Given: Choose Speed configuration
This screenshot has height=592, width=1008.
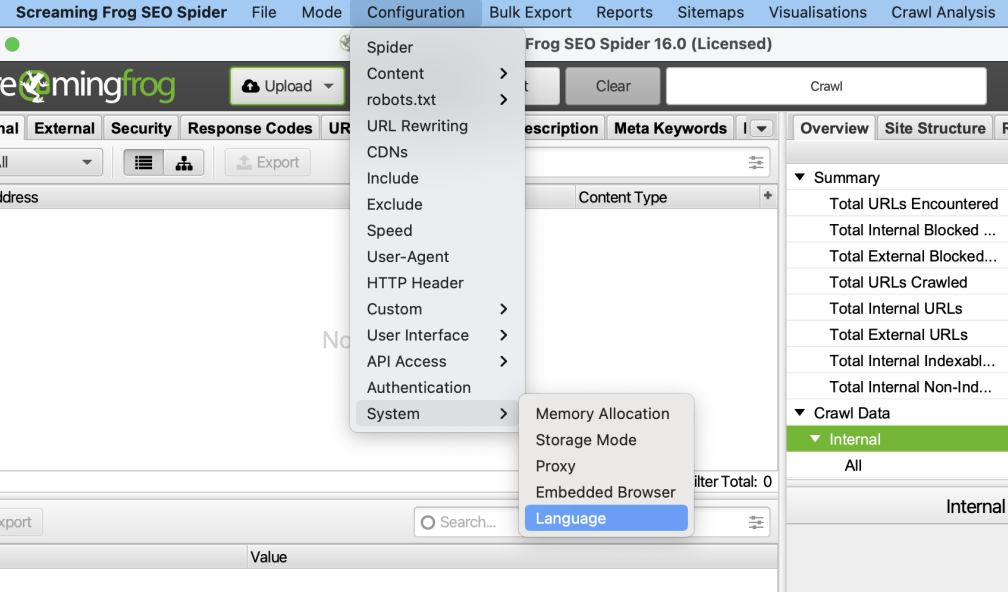Looking at the screenshot, I should (437, 231).
